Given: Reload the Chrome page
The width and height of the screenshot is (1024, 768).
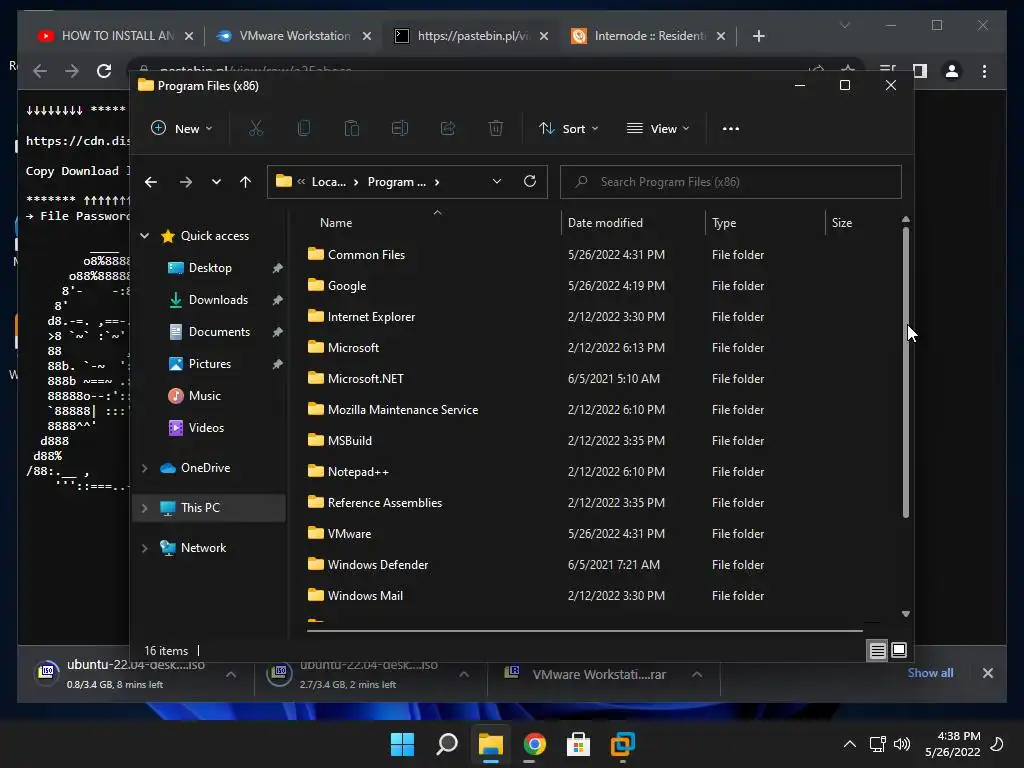Looking at the screenshot, I should (104, 71).
